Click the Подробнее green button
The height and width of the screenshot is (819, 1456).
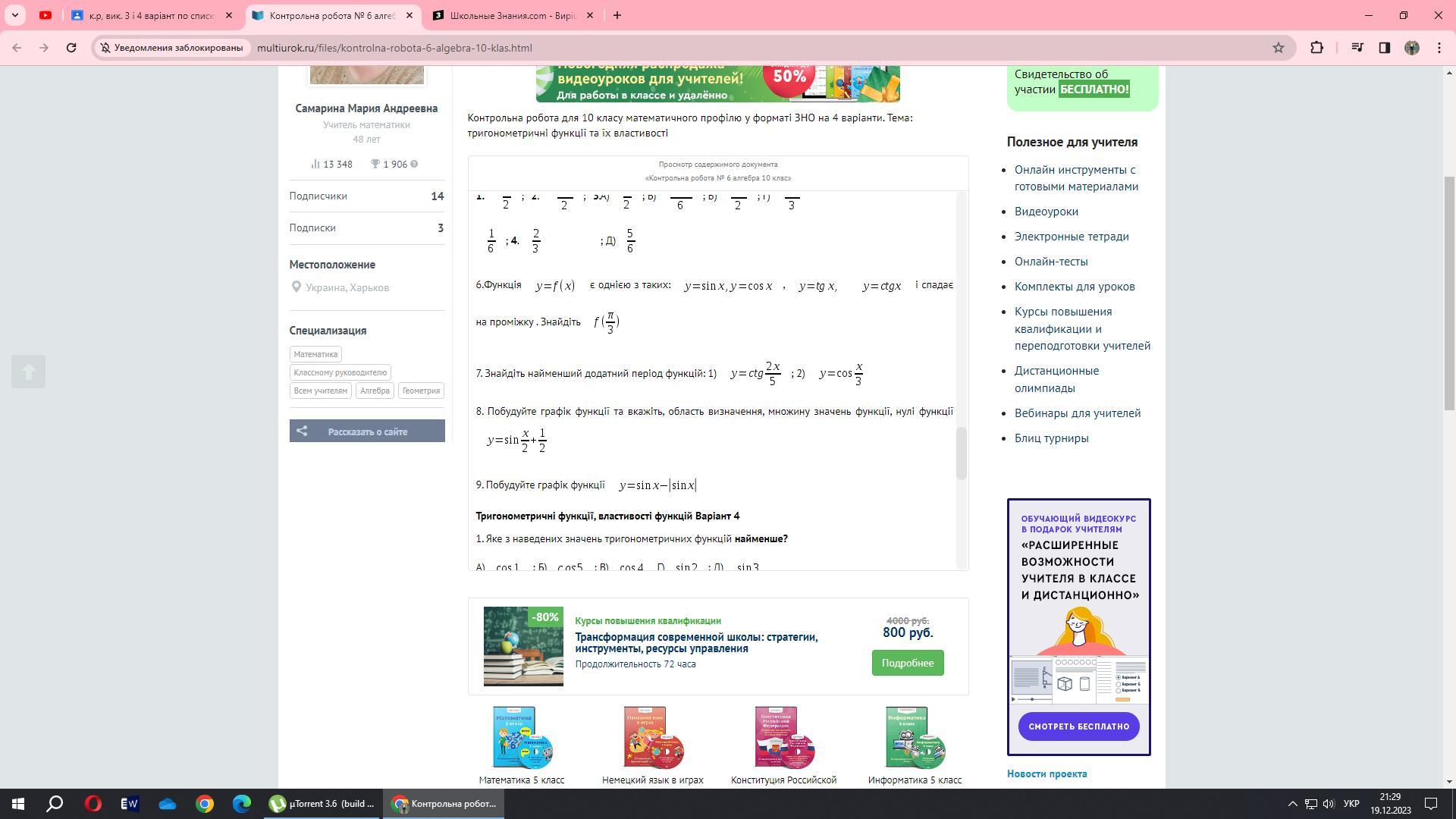907,663
